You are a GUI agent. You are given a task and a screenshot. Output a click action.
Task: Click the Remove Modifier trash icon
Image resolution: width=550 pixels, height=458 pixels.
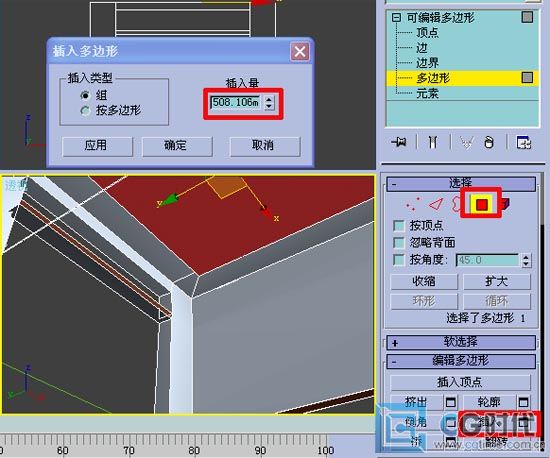pyautogui.click(x=489, y=142)
